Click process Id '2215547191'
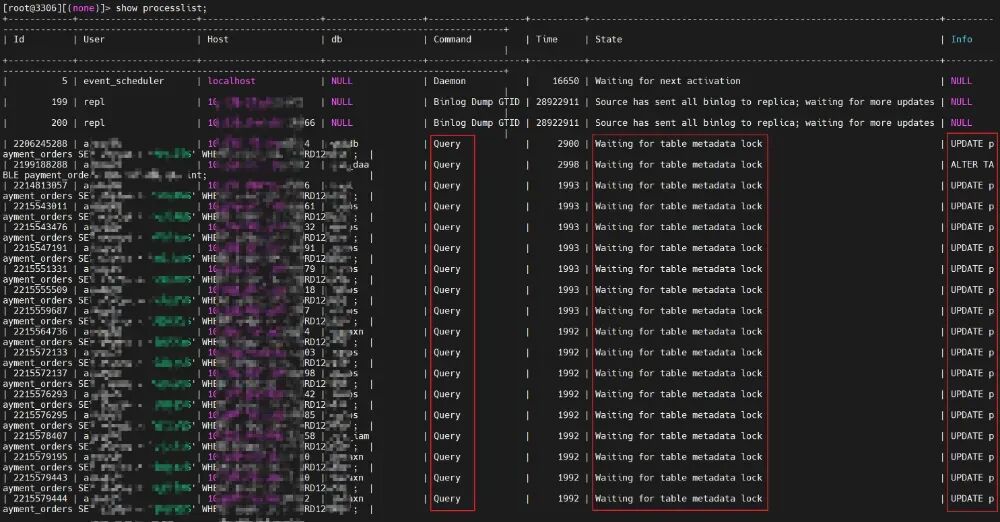This screenshot has width=1000, height=522. pos(40,248)
